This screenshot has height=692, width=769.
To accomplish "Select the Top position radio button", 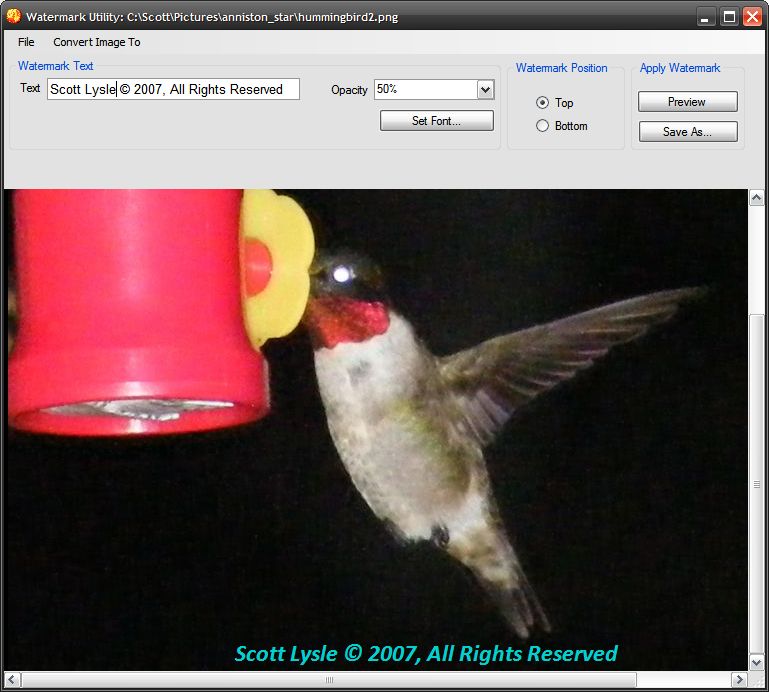I will tap(542, 103).
